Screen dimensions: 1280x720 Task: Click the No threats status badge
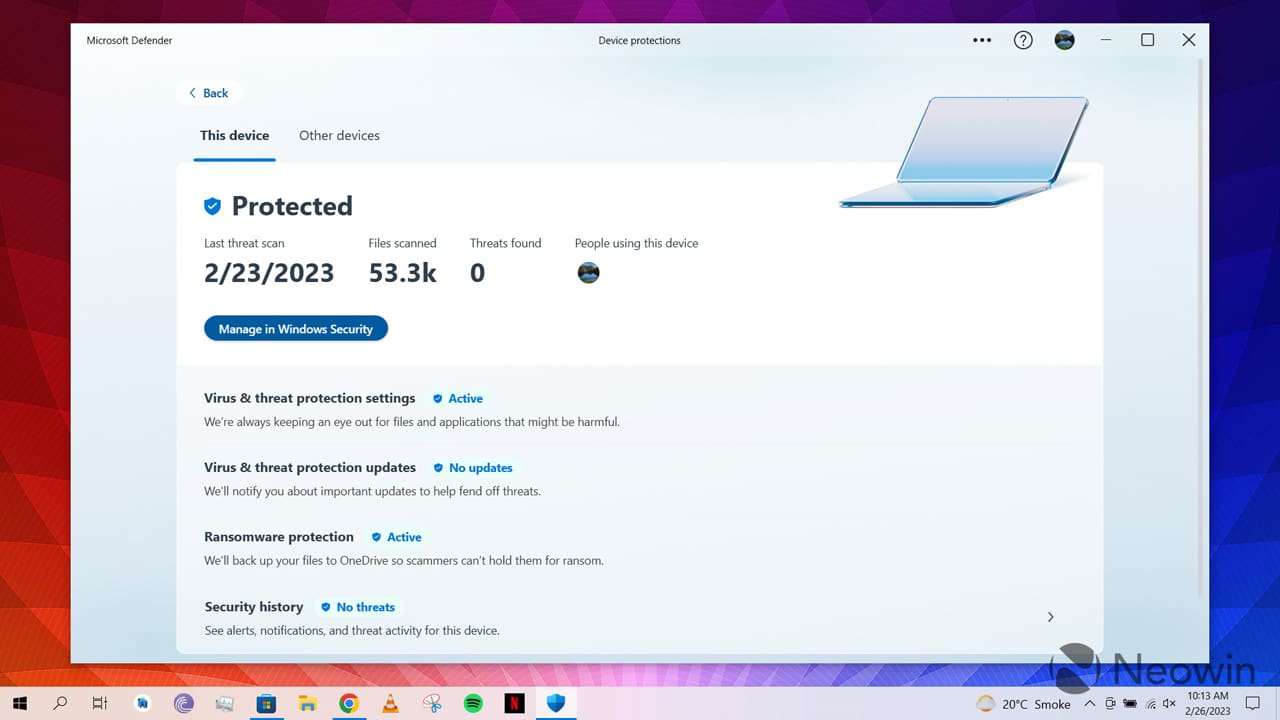358,607
